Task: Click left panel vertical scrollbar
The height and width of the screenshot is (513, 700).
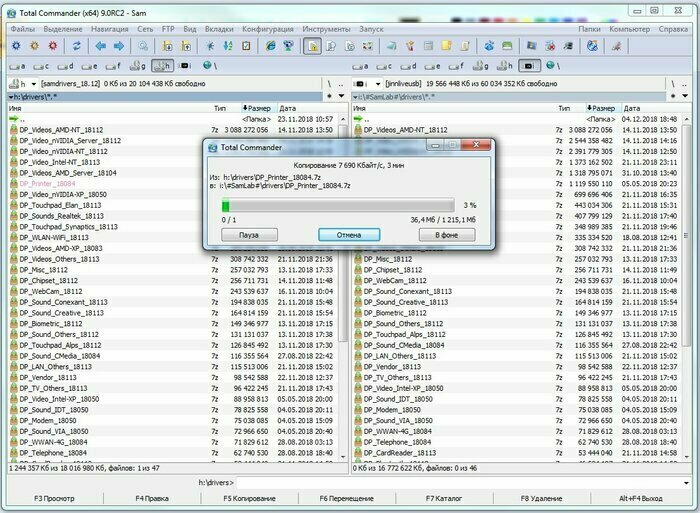Action: click(343, 286)
